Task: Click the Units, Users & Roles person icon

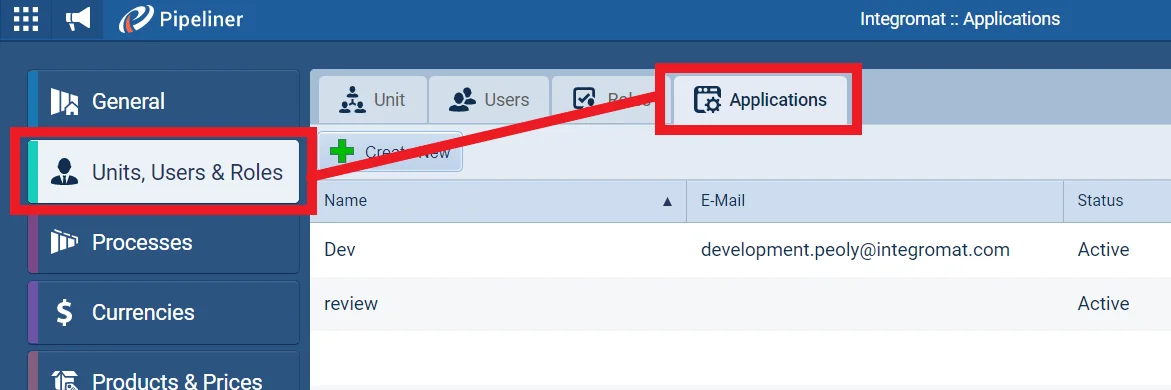Action: click(64, 172)
